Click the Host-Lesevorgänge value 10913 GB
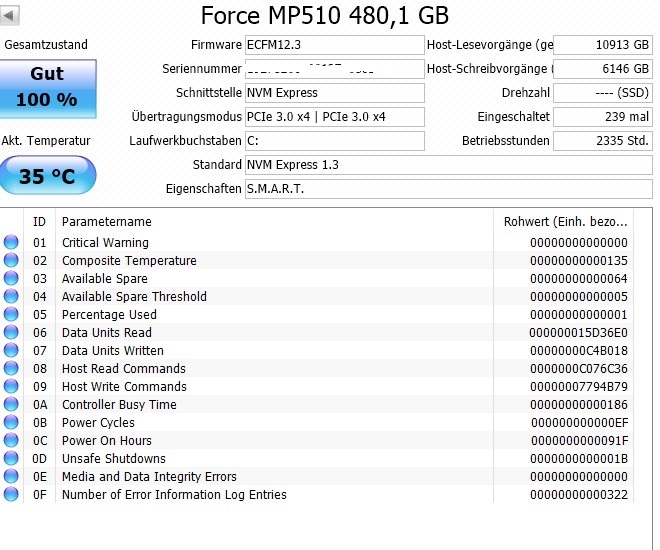 tap(603, 45)
